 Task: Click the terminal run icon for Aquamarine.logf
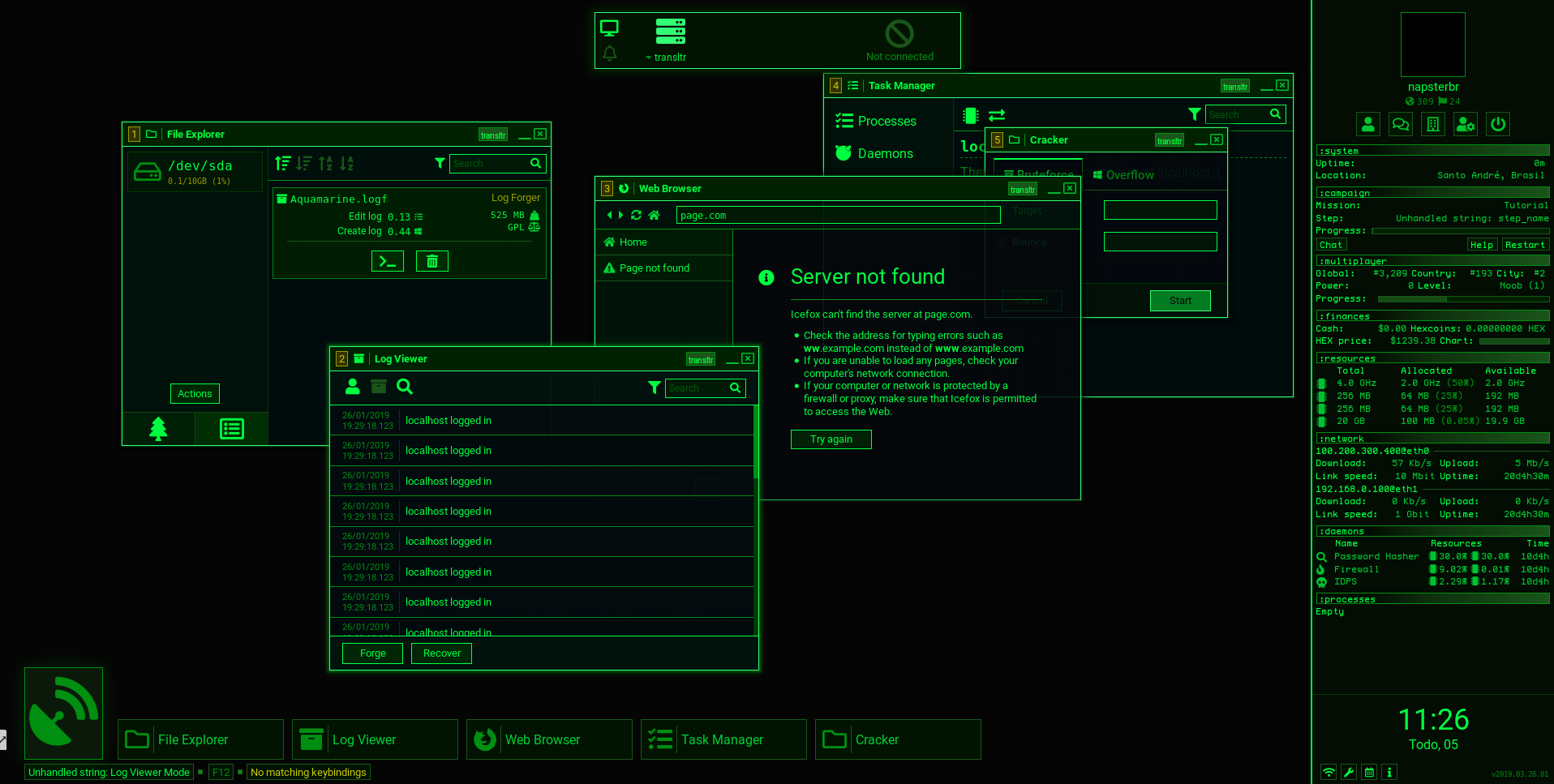coord(387,261)
